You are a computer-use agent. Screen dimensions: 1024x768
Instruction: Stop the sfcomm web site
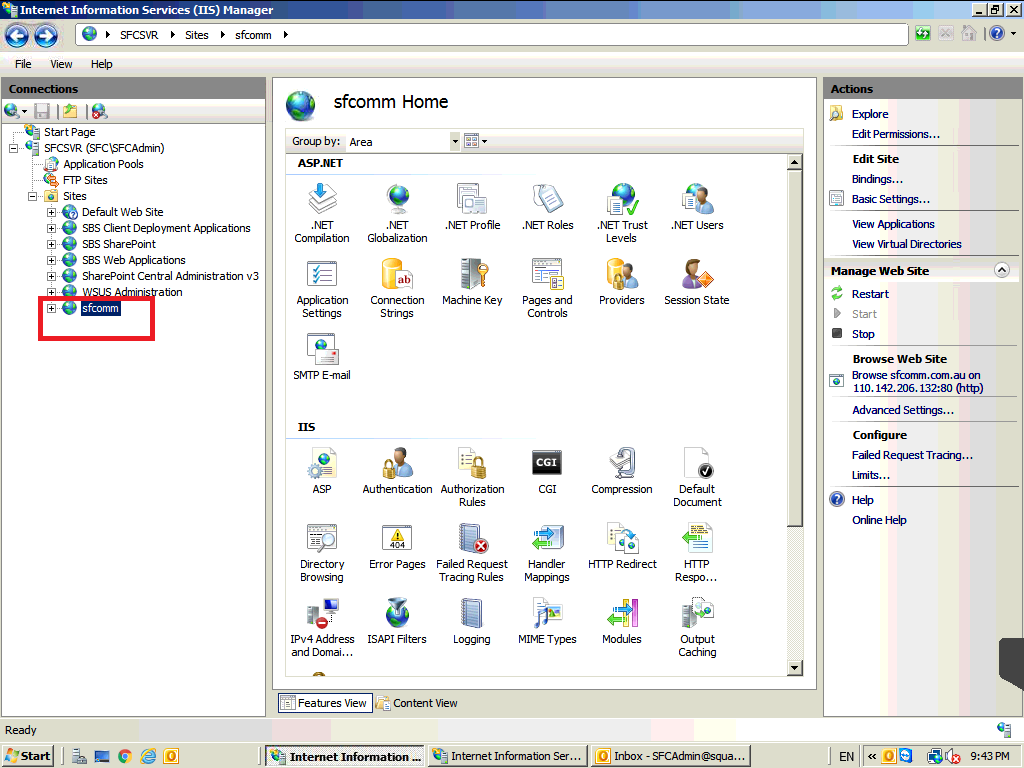pos(863,334)
